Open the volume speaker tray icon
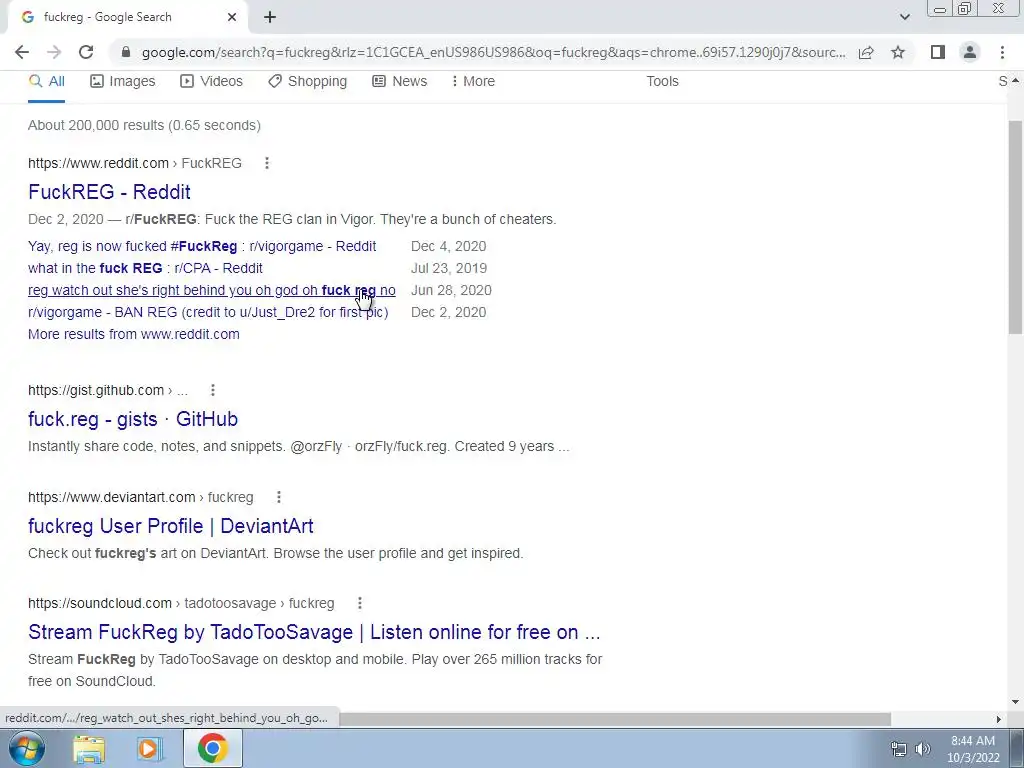 [923, 749]
